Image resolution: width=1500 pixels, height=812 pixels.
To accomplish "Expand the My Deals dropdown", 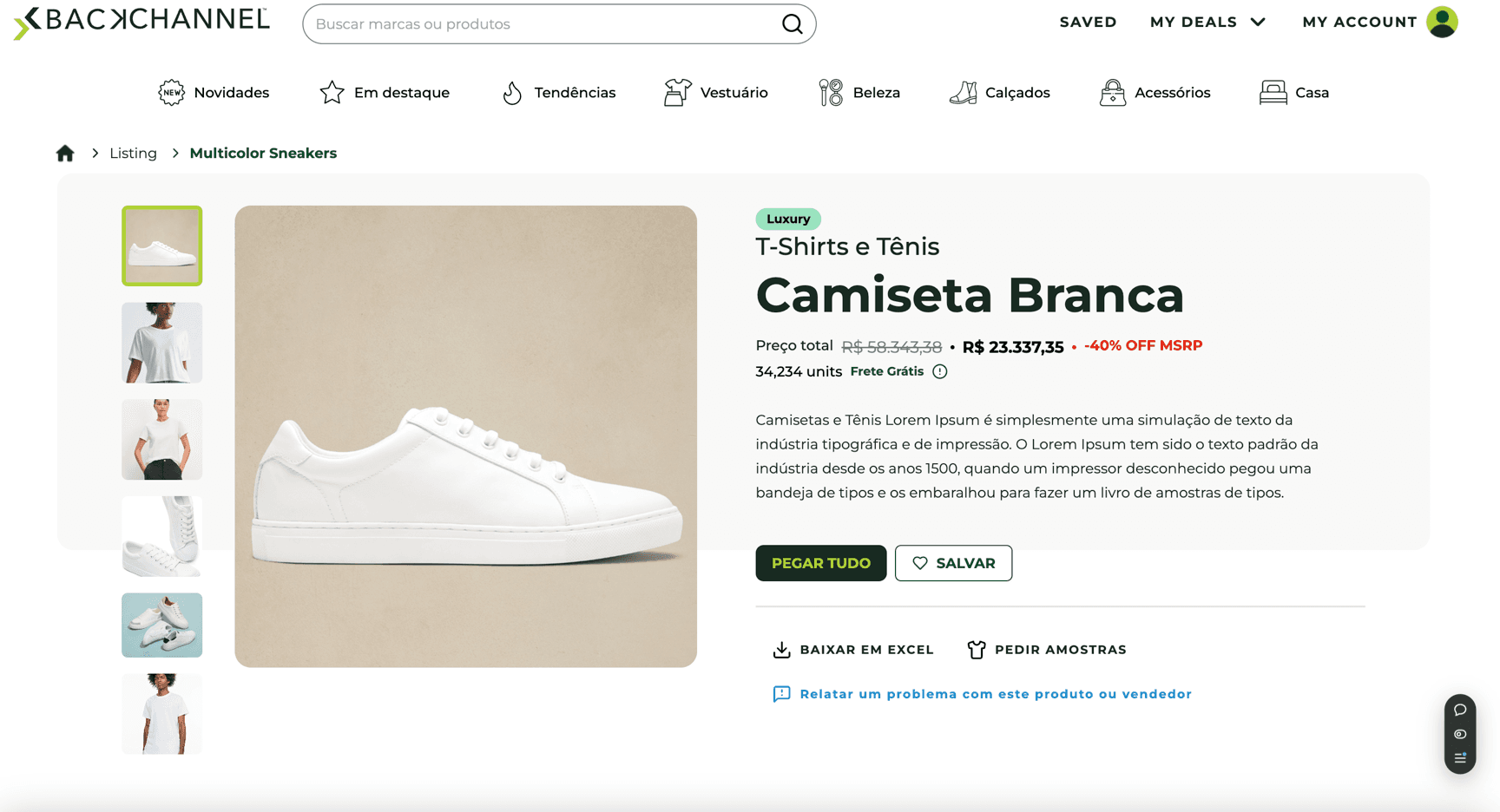I will coord(1207,23).
